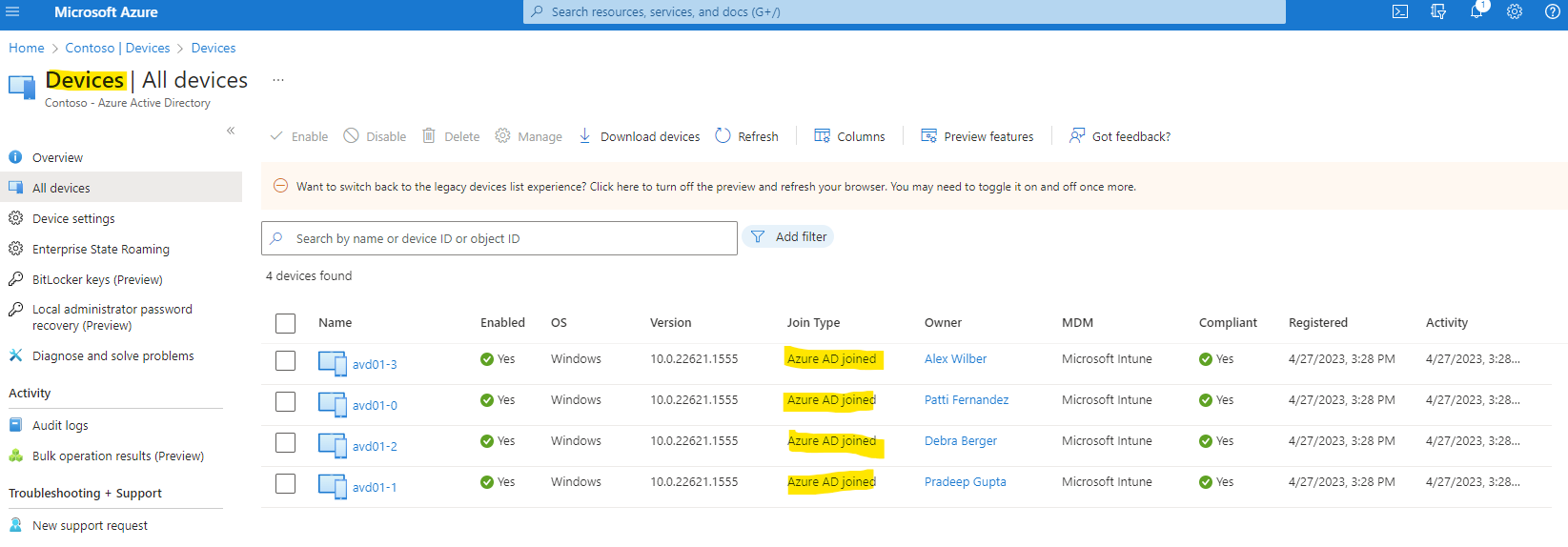Screen dimensions: 1568x547
Task: Focus the top resource search bar
Action: (905, 12)
